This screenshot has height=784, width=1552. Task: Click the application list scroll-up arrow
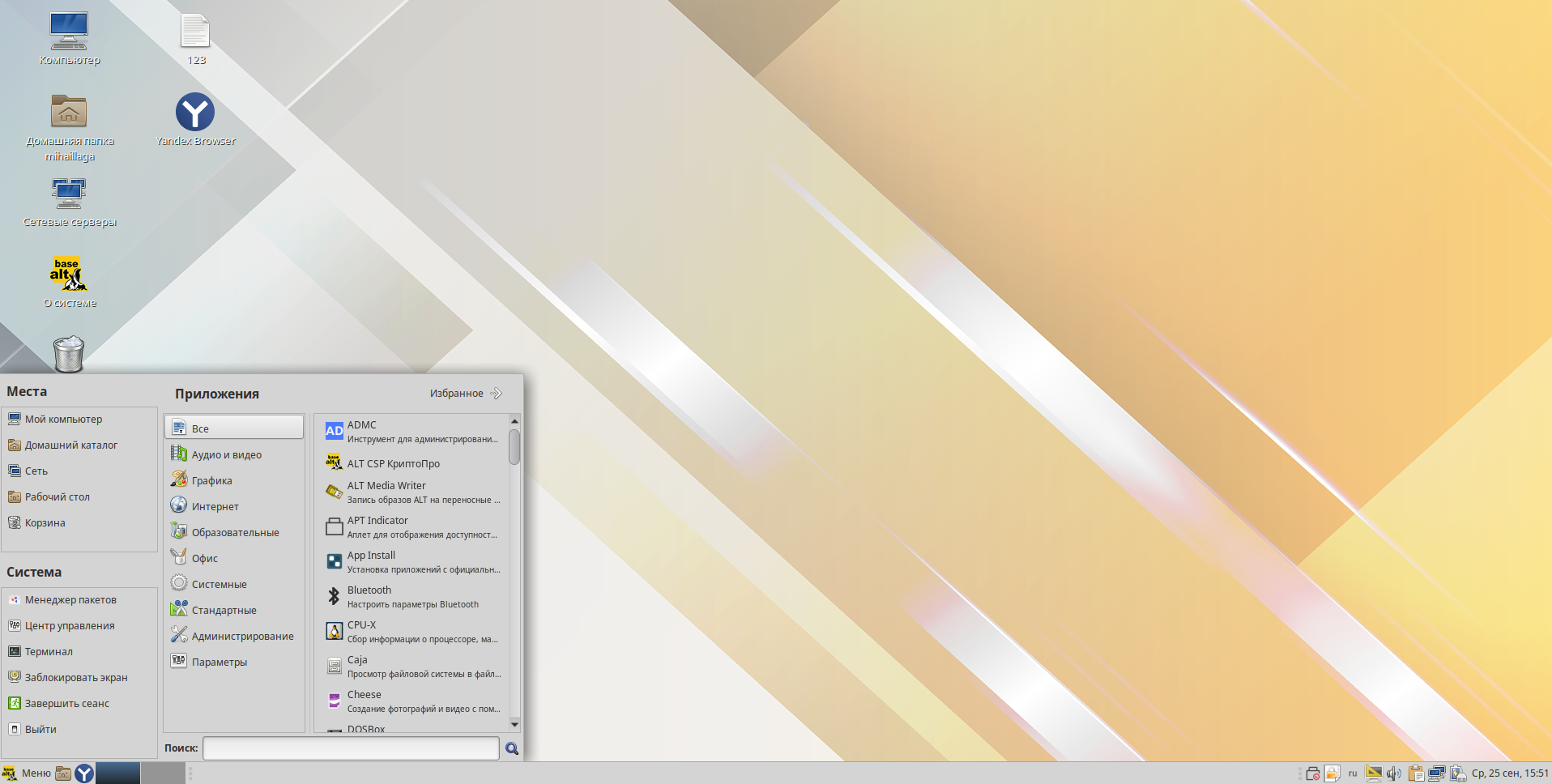point(514,421)
